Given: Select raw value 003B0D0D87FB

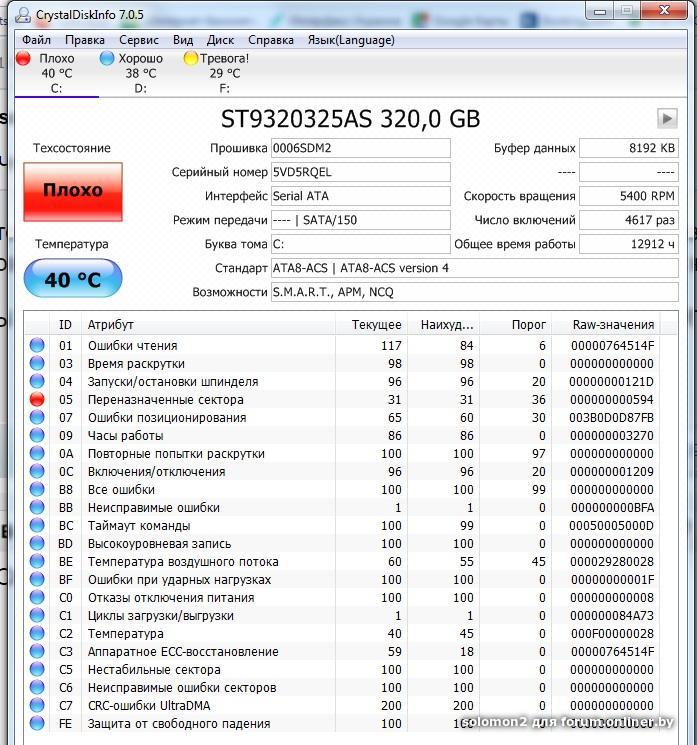Looking at the screenshot, I should coord(612,418).
